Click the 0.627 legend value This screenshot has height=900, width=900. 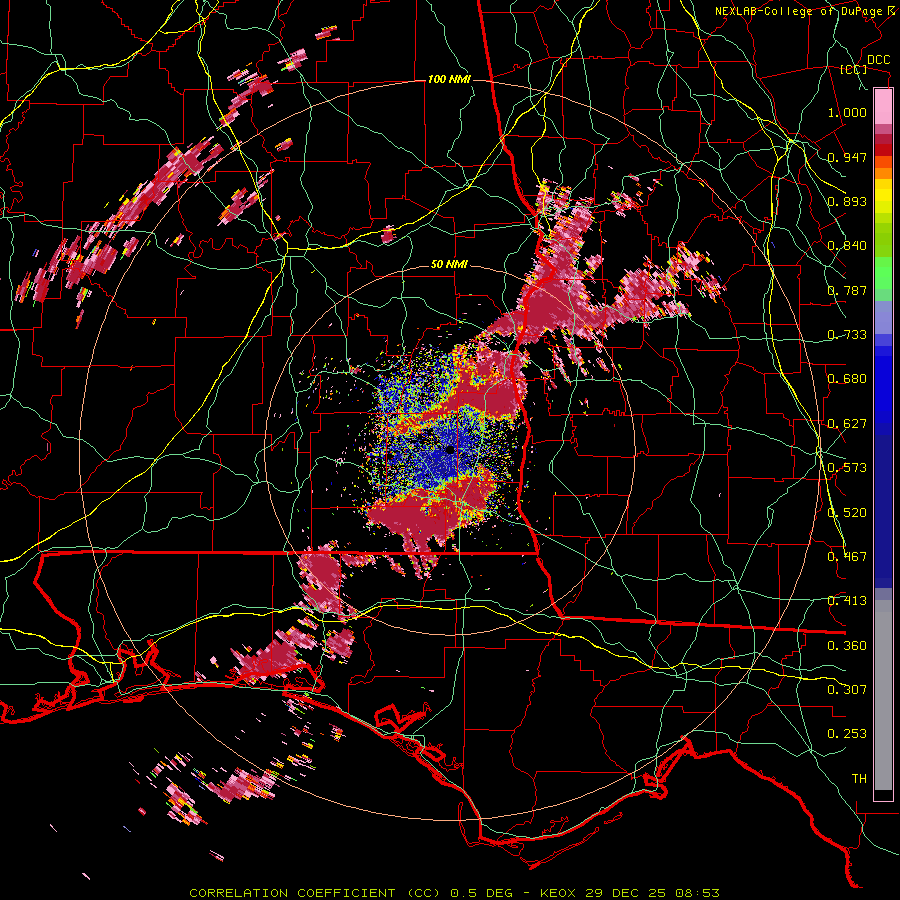(x=847, y=424)
